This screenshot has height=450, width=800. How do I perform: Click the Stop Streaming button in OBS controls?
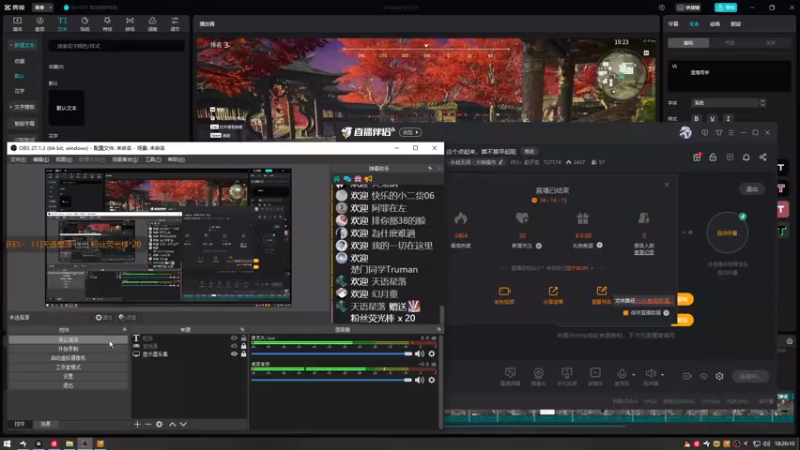(68, 340)
